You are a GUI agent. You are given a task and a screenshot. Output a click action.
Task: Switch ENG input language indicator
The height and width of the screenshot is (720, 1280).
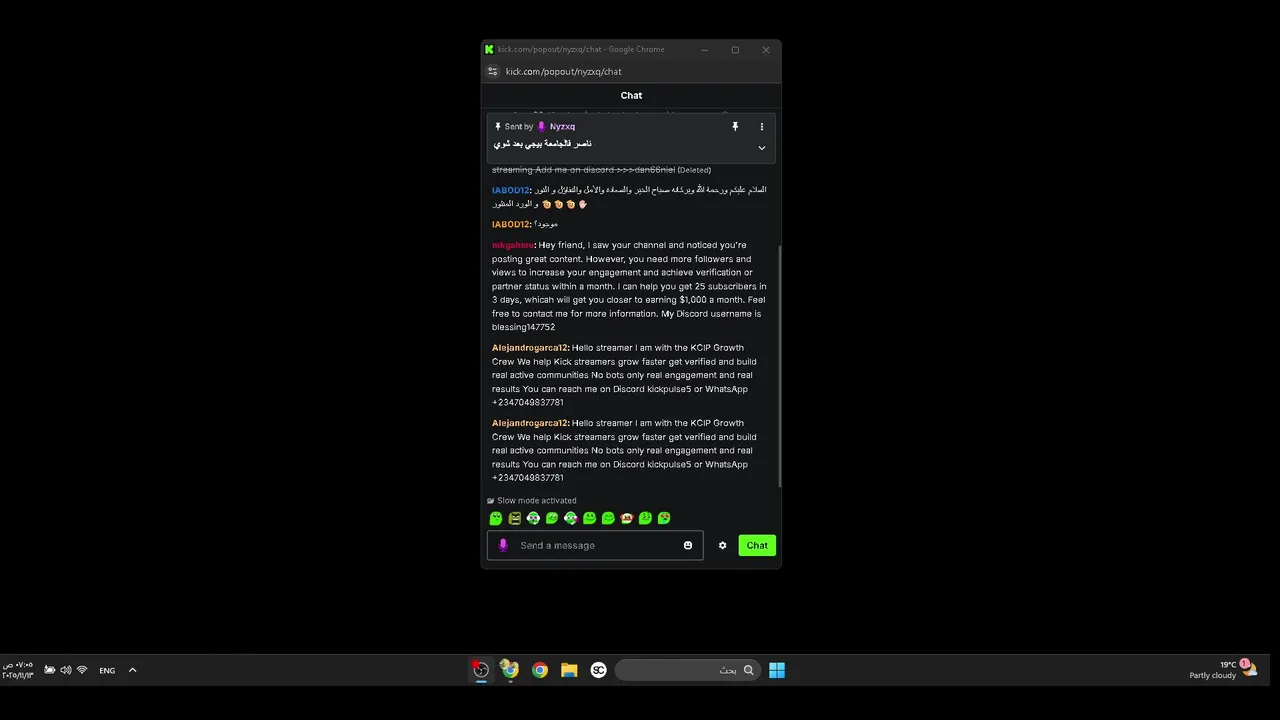click(x=107, y=670)
